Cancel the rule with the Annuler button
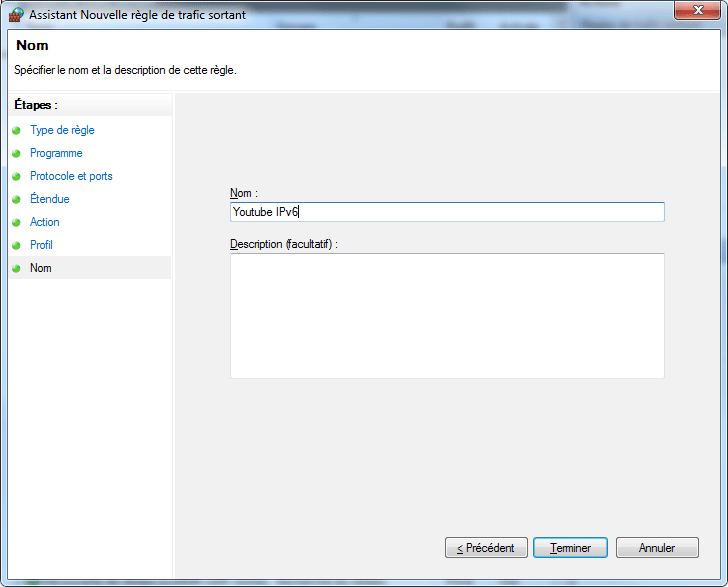The image size is (728, 587). coord(656,548)
